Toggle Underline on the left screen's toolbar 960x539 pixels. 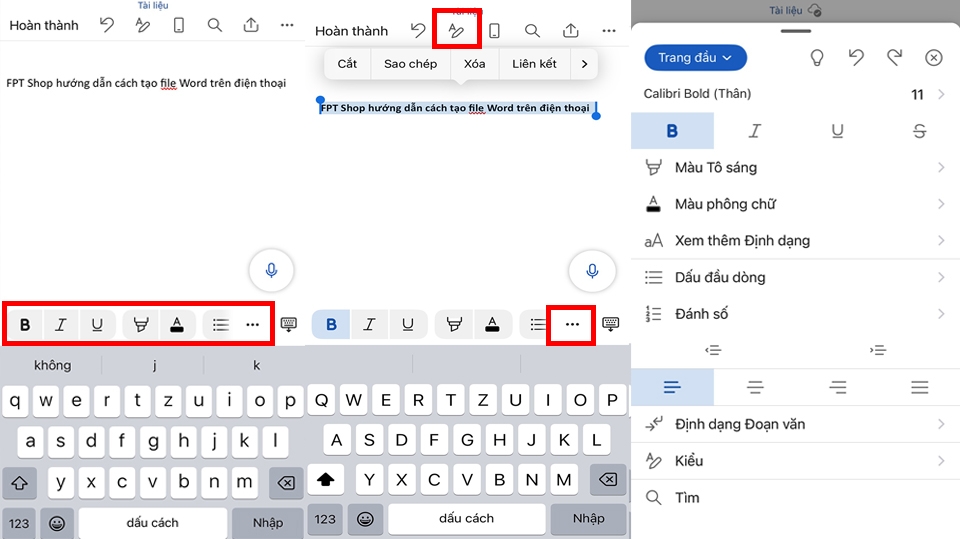click(x=97, y=325)
